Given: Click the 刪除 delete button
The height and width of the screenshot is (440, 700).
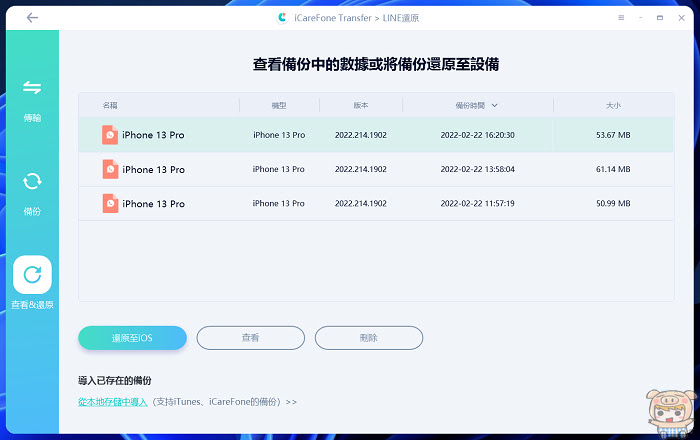Looking at the screenshot, I should pyautogui.click(x=369, y=338).
